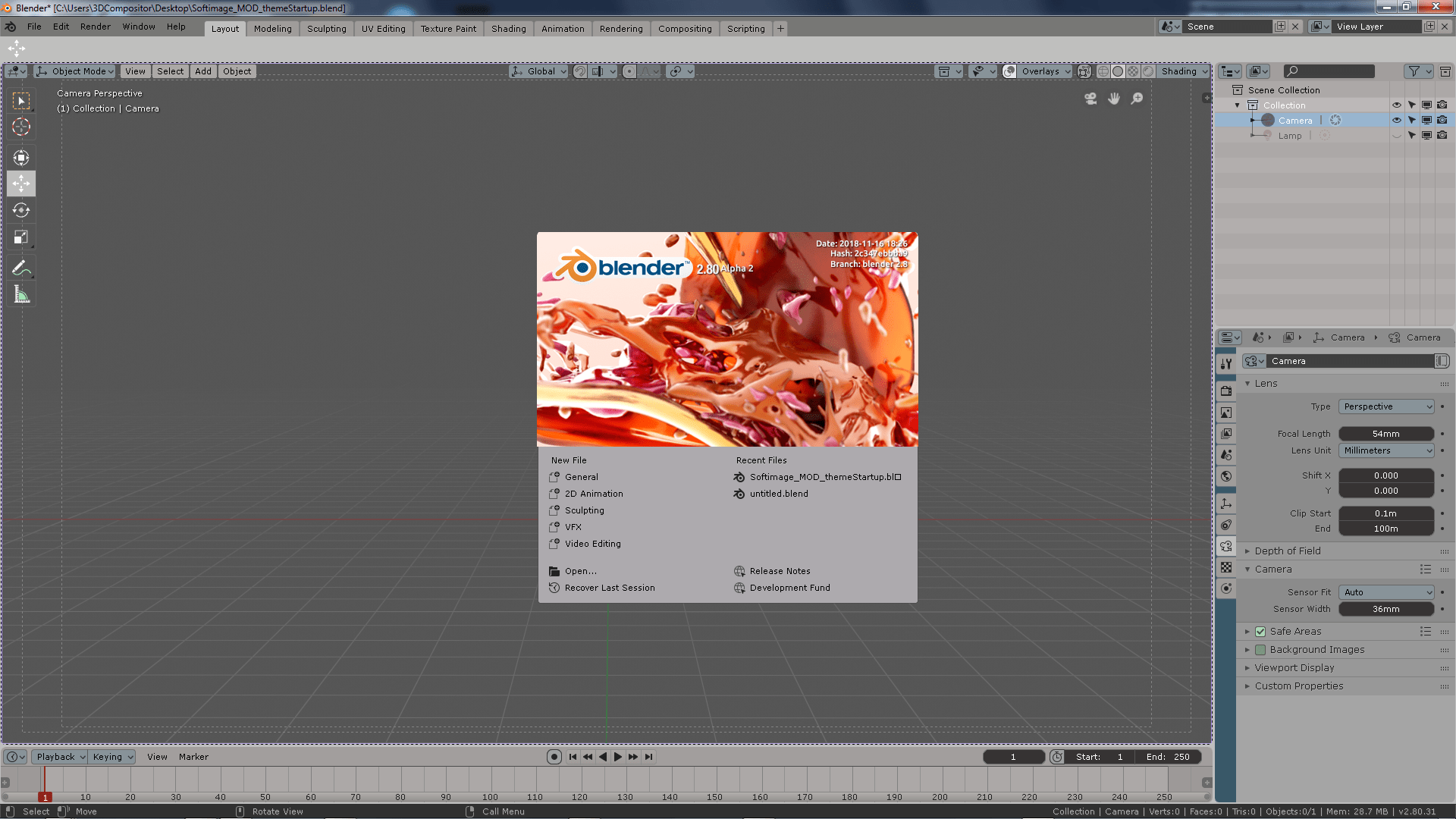Open the Render menu
This screenshot has width=1456, height=819.
pos(95,27)
